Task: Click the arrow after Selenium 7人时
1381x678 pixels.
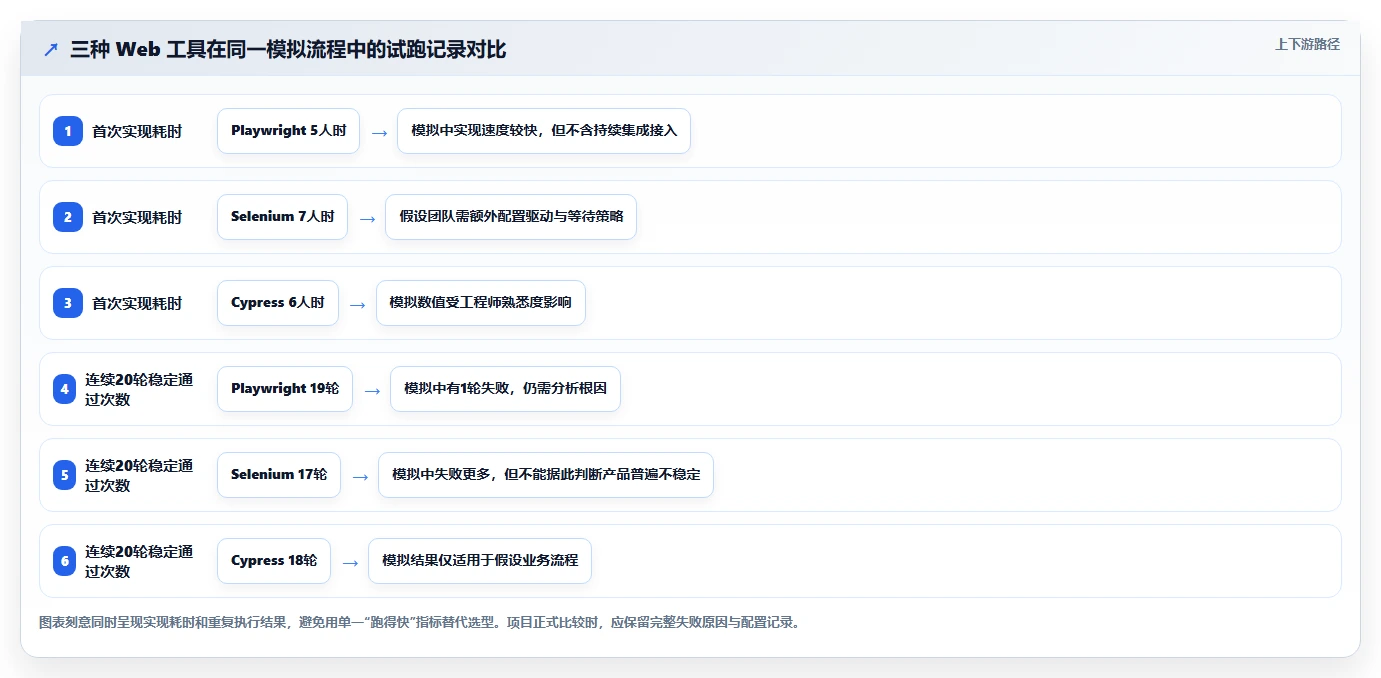Action: pos(367,218)
